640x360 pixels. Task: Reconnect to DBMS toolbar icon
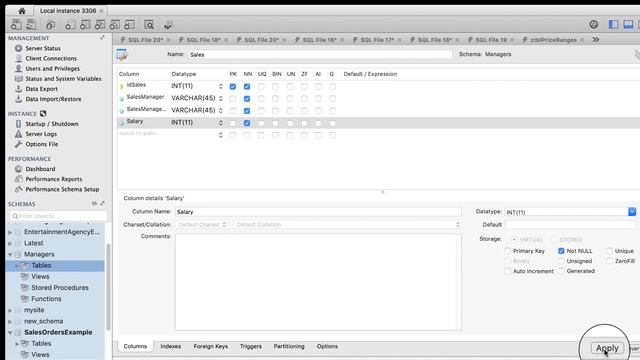(168, 25)
